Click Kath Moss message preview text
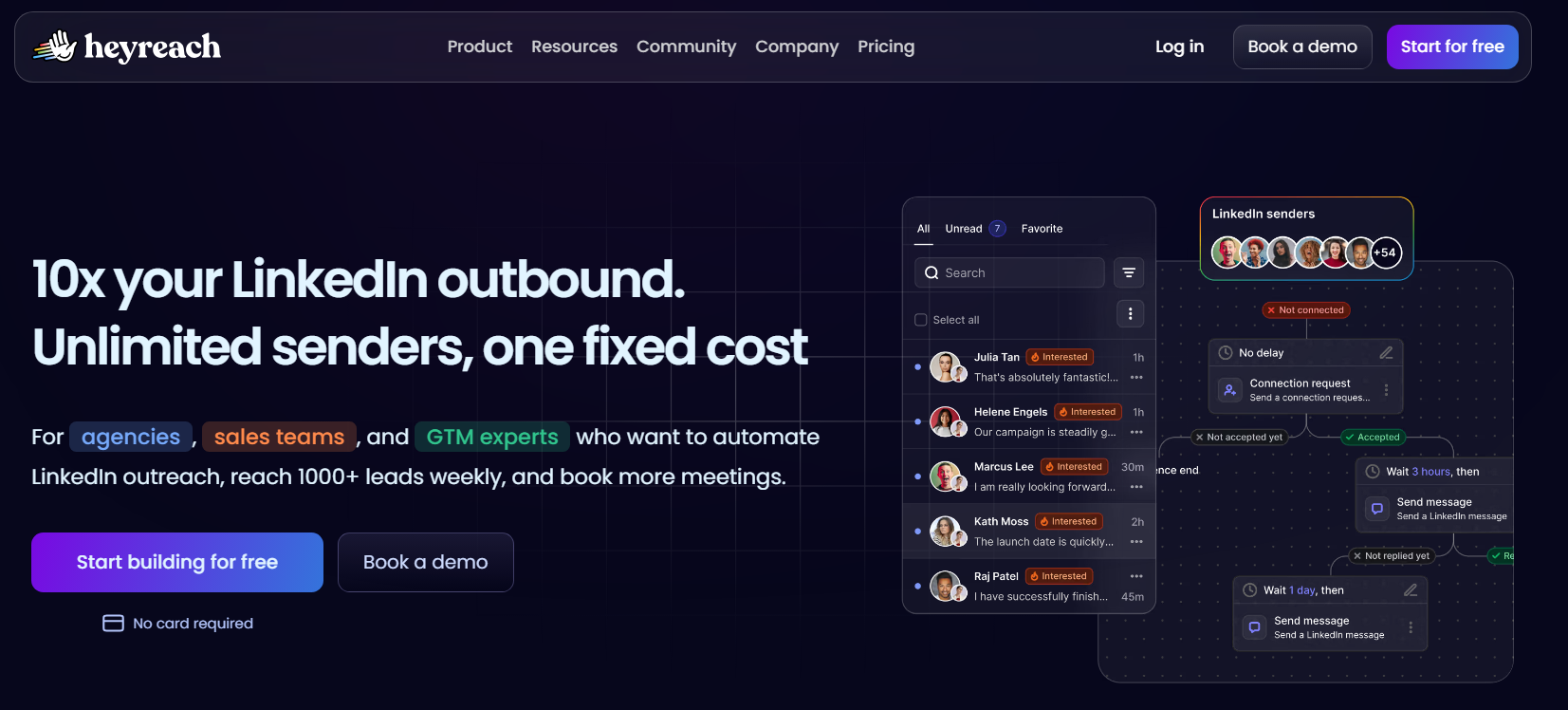Image resolution: width=1568 pixels, height=710 pixels. (1043, 542)
